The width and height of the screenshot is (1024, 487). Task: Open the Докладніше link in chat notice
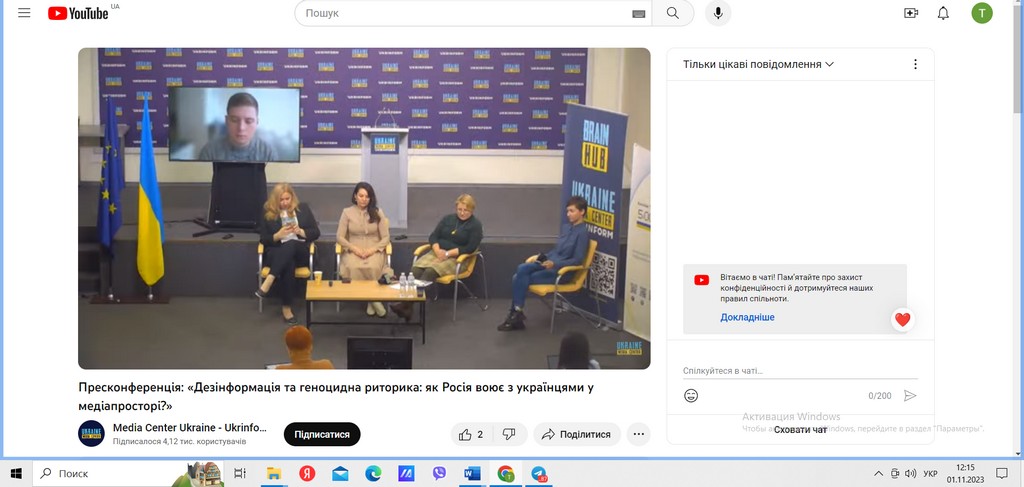pos(747,317)
